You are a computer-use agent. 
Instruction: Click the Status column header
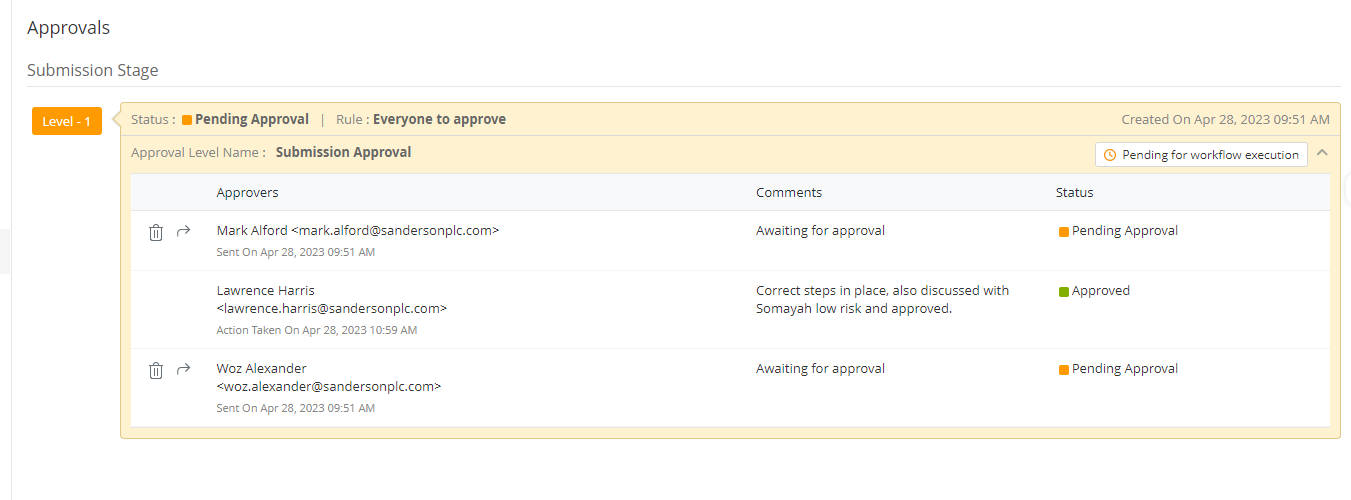[1074, 192]
